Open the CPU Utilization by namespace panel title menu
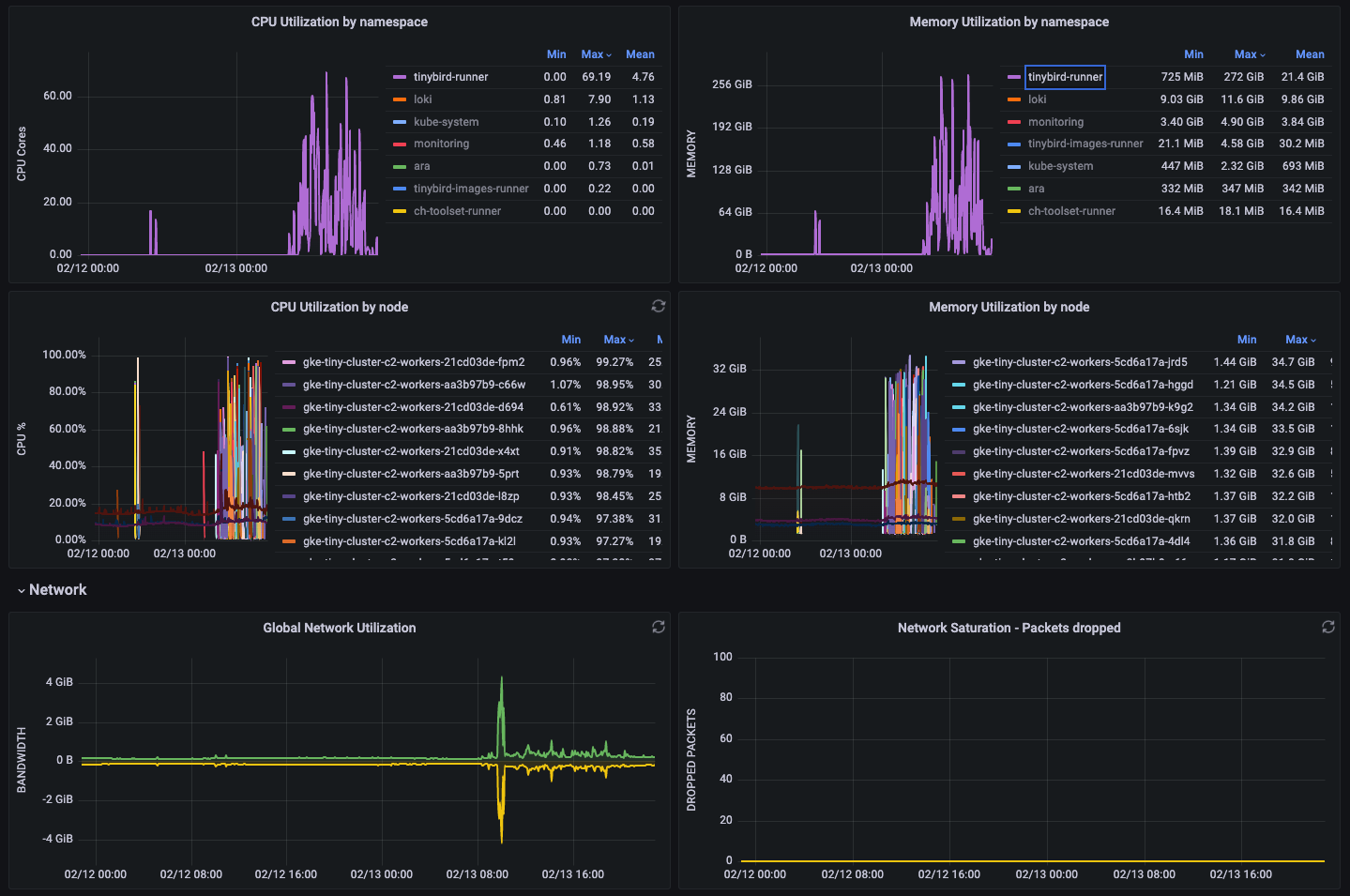This screenshot has height=896, width=1350. [x=339, y=22]
